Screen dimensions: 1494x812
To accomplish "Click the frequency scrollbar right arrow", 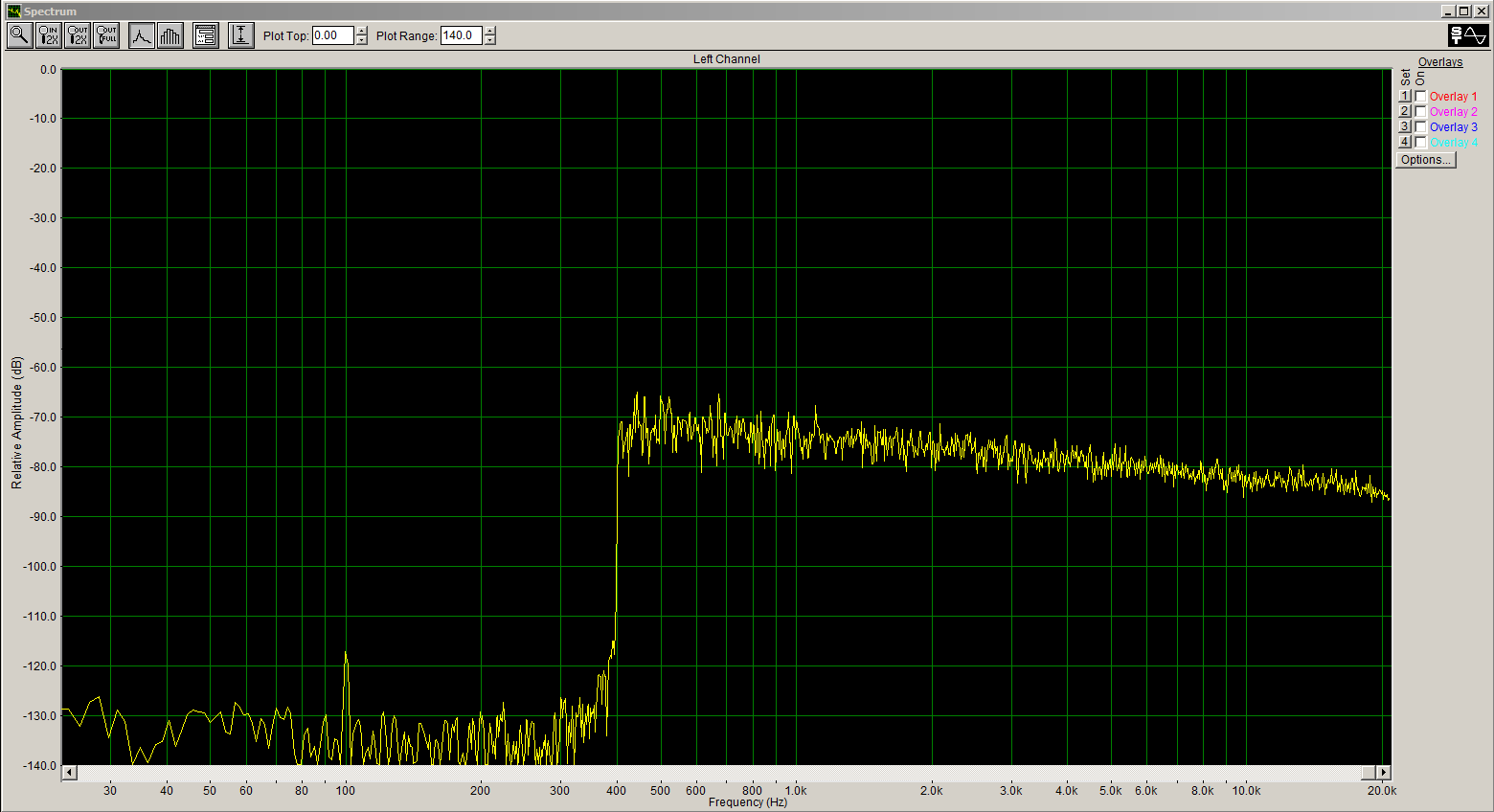I will point(1384,772).
